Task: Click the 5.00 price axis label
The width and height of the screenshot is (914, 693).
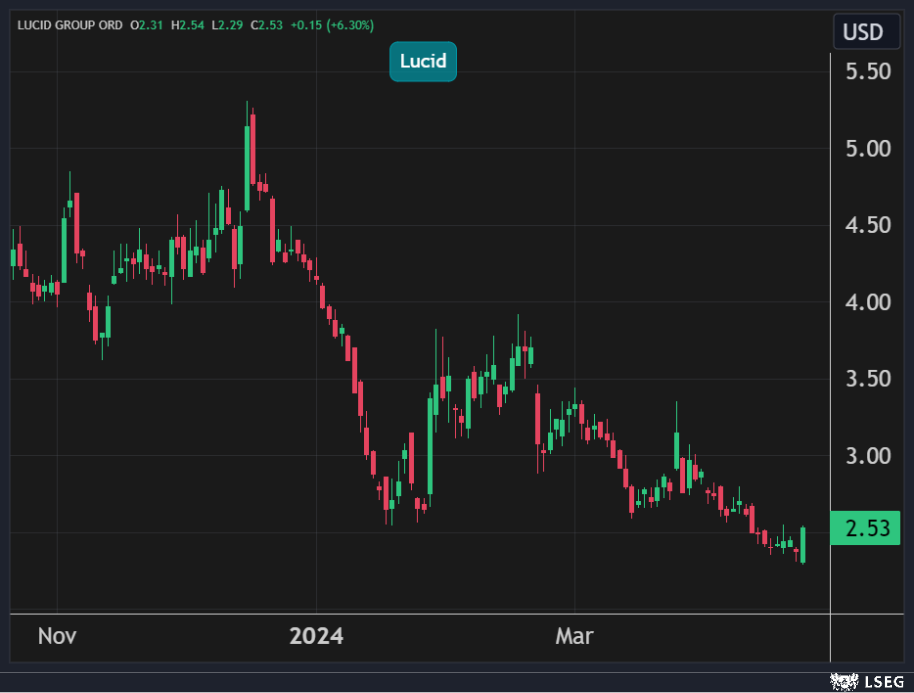Action: [866, 149]
